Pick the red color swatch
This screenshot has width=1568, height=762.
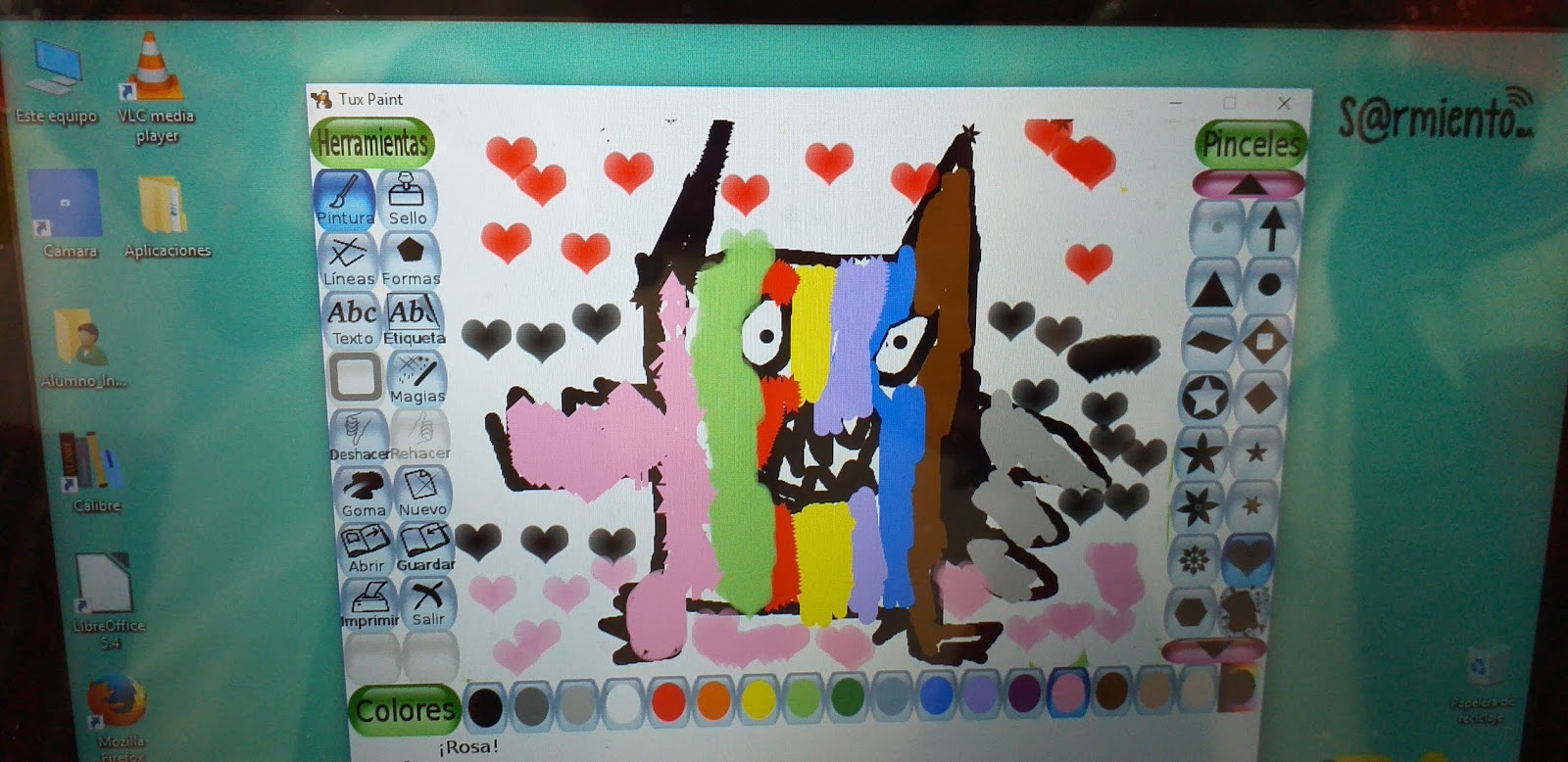click(x=667, y=702)
